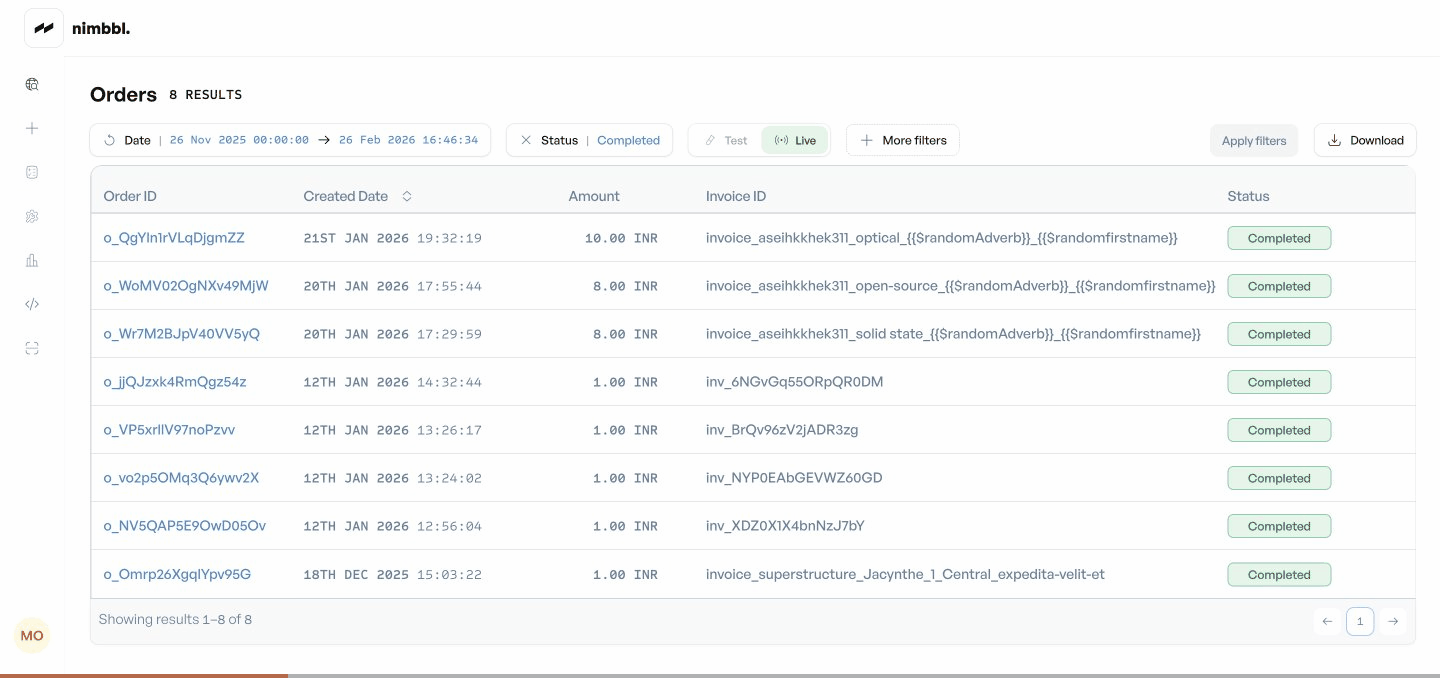Select the search explorer globe icon
The width and height of the screenshot is (1440, 678).
pos(32,84)
